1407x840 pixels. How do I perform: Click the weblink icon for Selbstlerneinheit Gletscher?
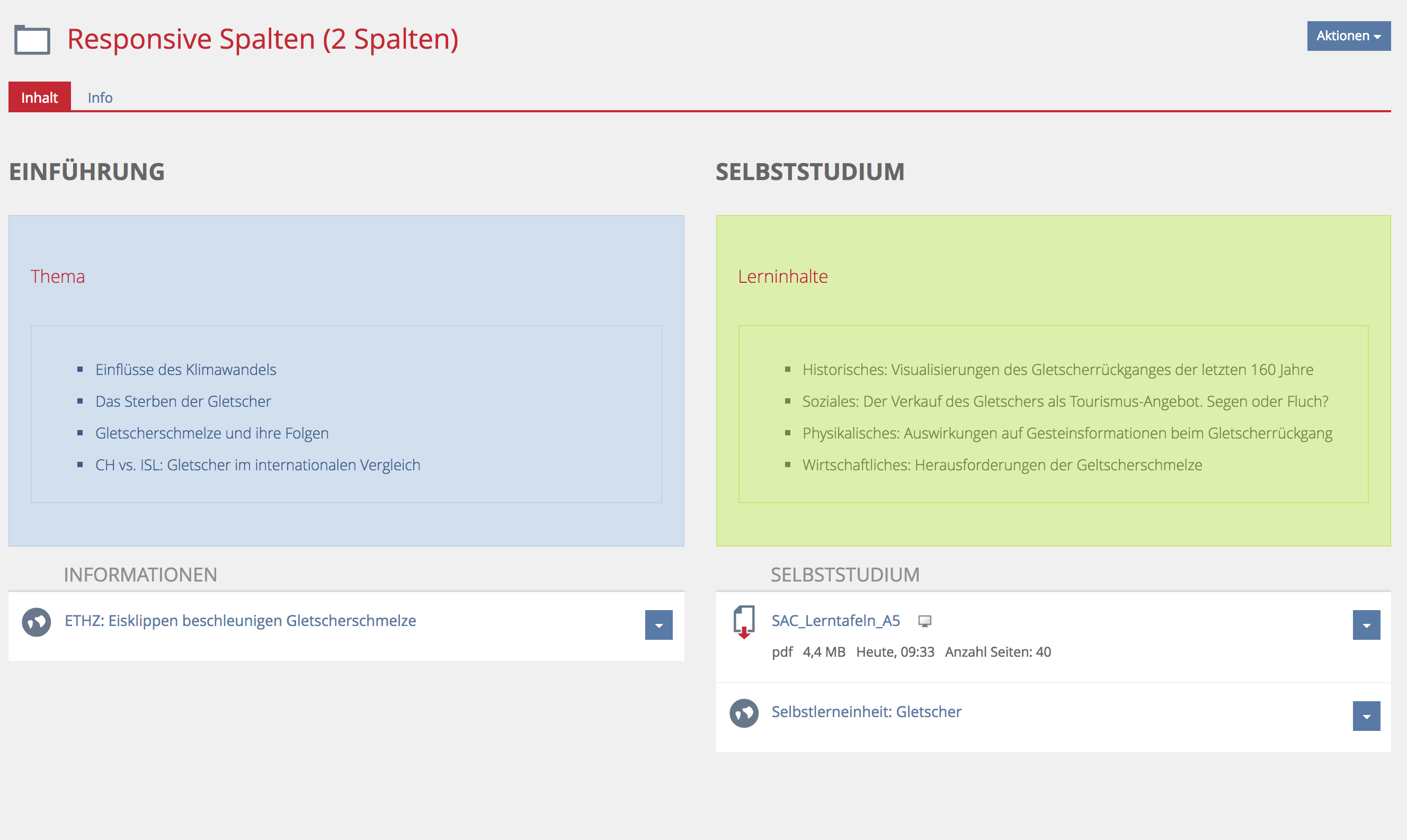pyautogui.click(x=744, y=713)
